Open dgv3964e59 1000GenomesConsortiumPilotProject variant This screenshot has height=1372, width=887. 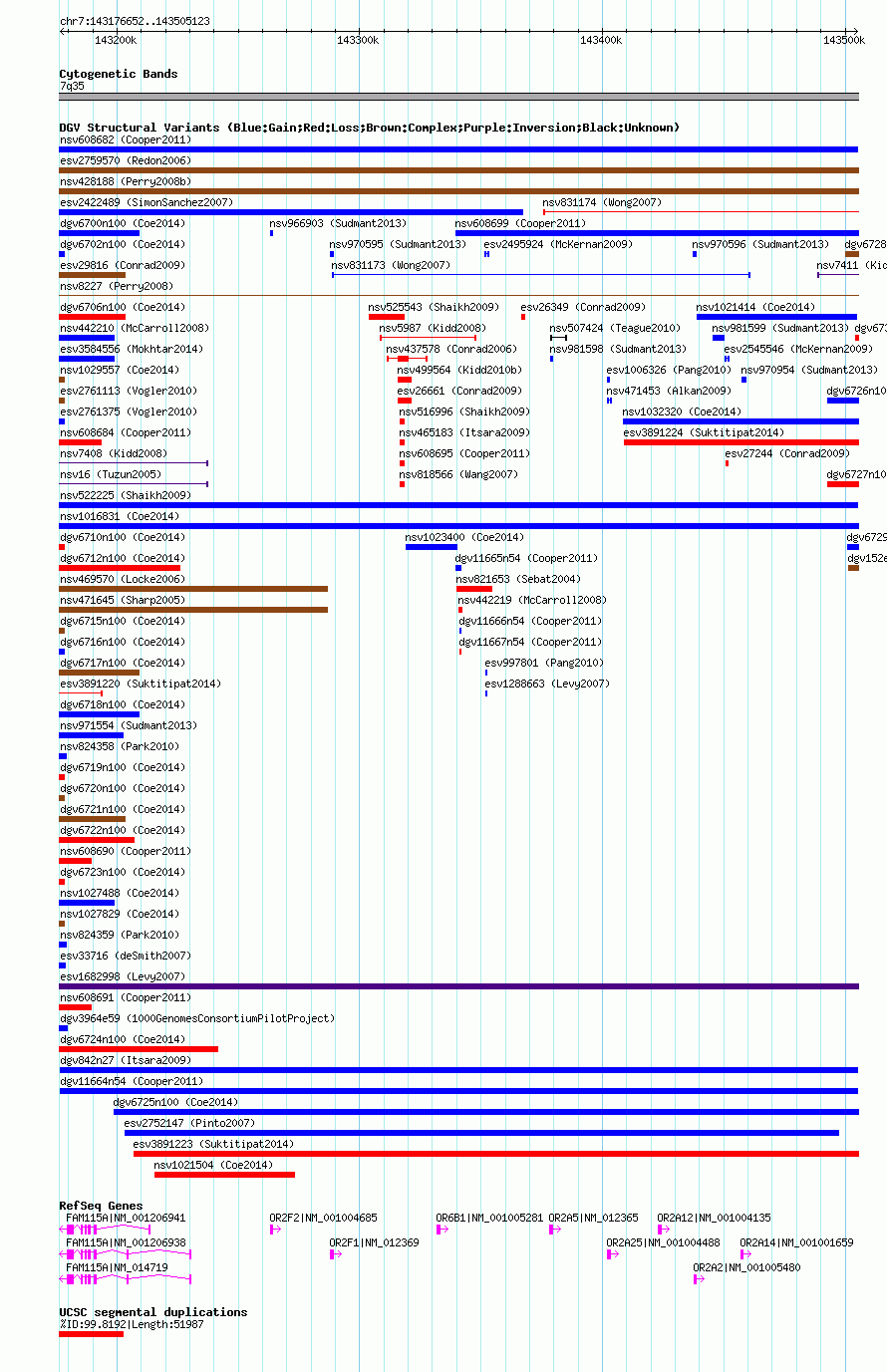coord(197,1018)
